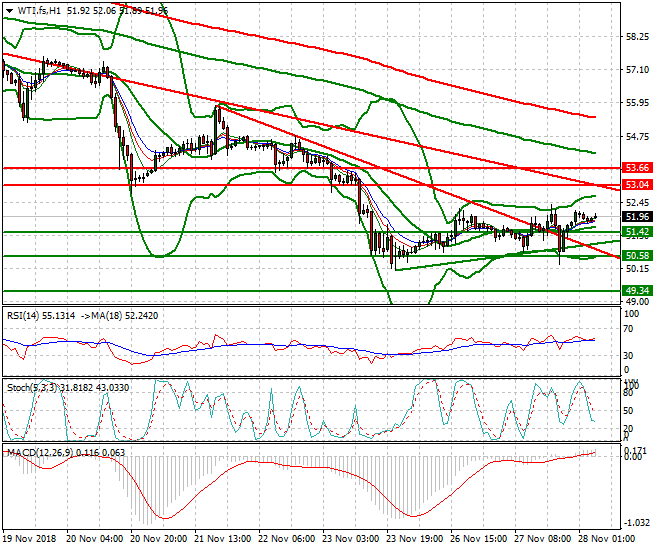This screenshot has width=660, height=550.
Task: Click the 19 Nov 2018 time axis label
Action: [x=29, y=539]
